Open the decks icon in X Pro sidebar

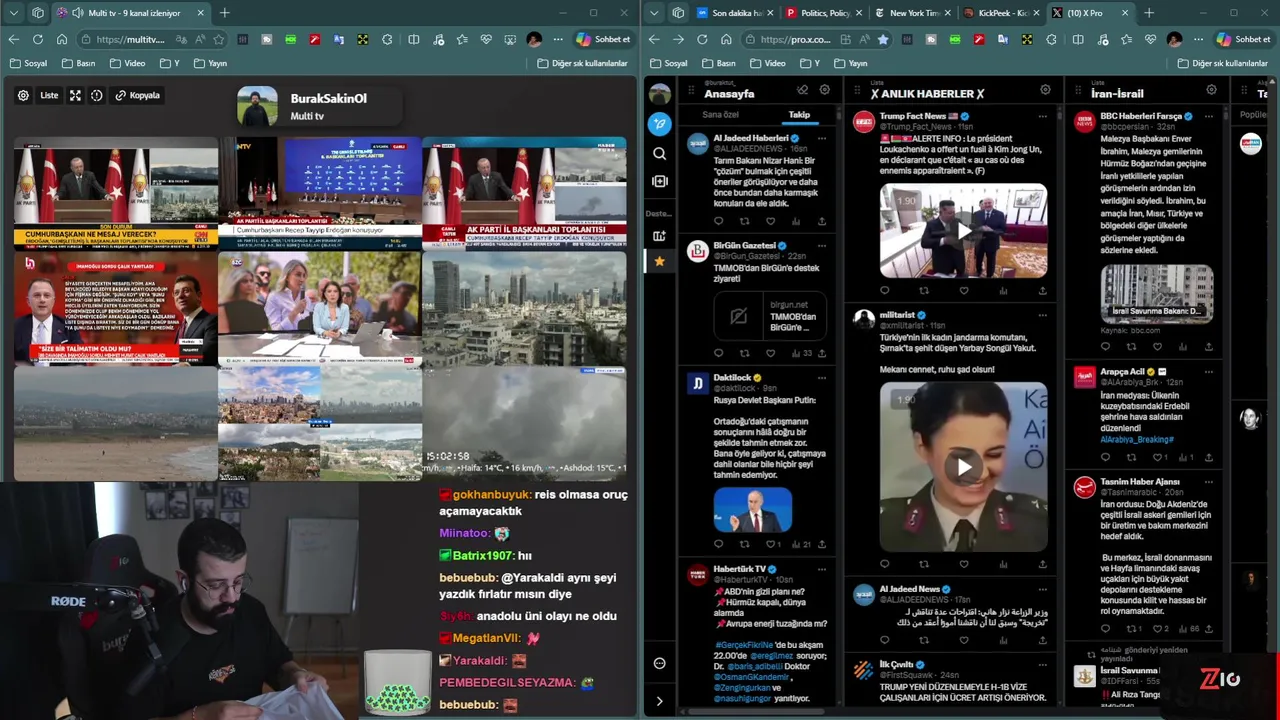(x=659, y=236)
